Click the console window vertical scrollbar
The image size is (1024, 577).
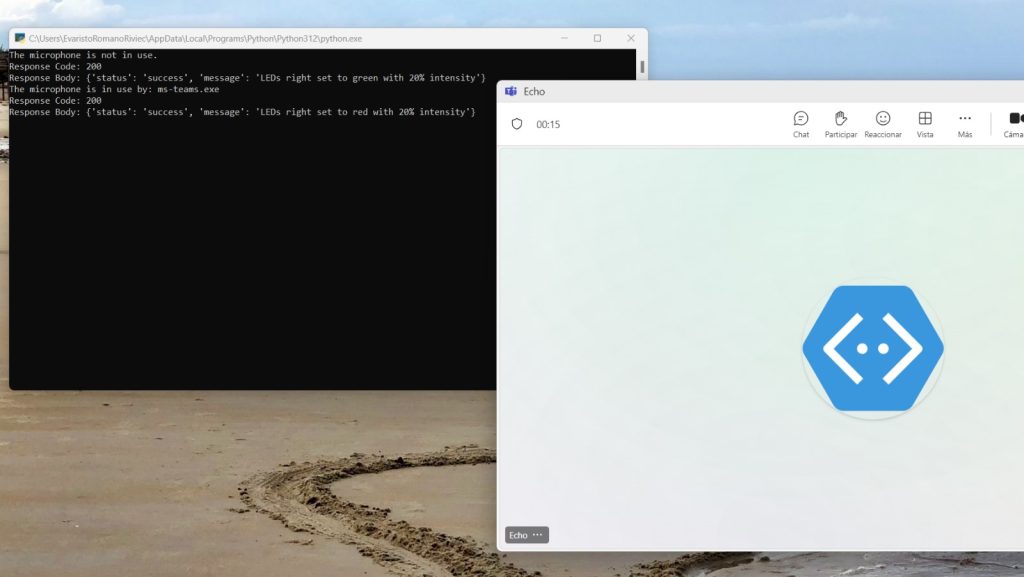click(x=642, y=67)
